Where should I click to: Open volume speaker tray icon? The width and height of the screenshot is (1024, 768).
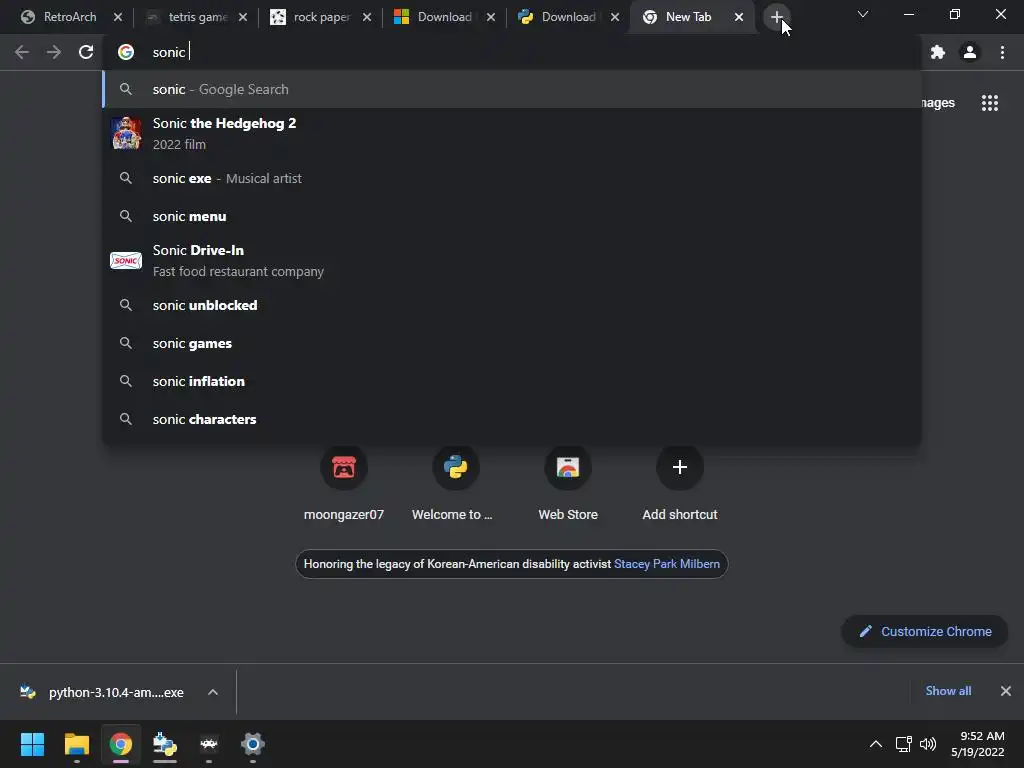click(927, 744)
